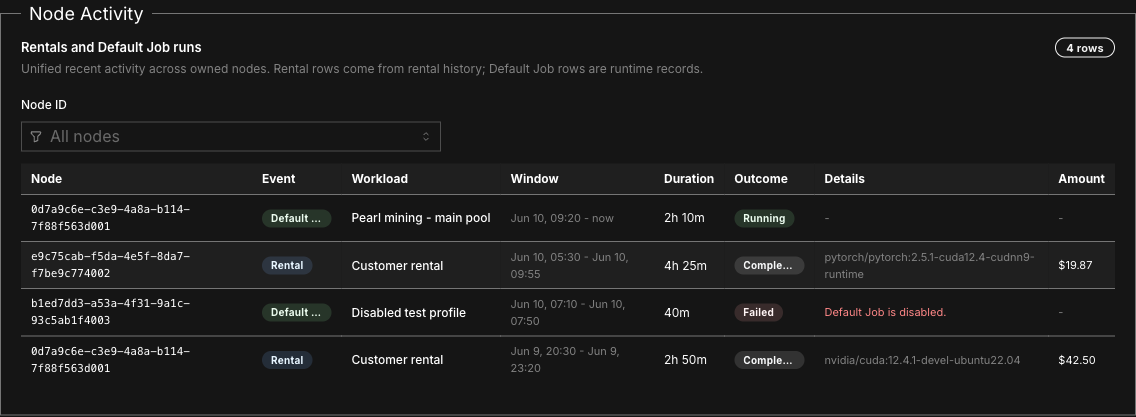
Task: Click the $42.50 amount
Action: 1077,360
